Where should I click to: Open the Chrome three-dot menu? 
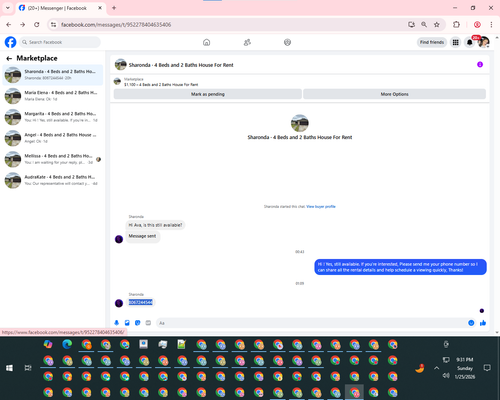[x=491, y=25]
